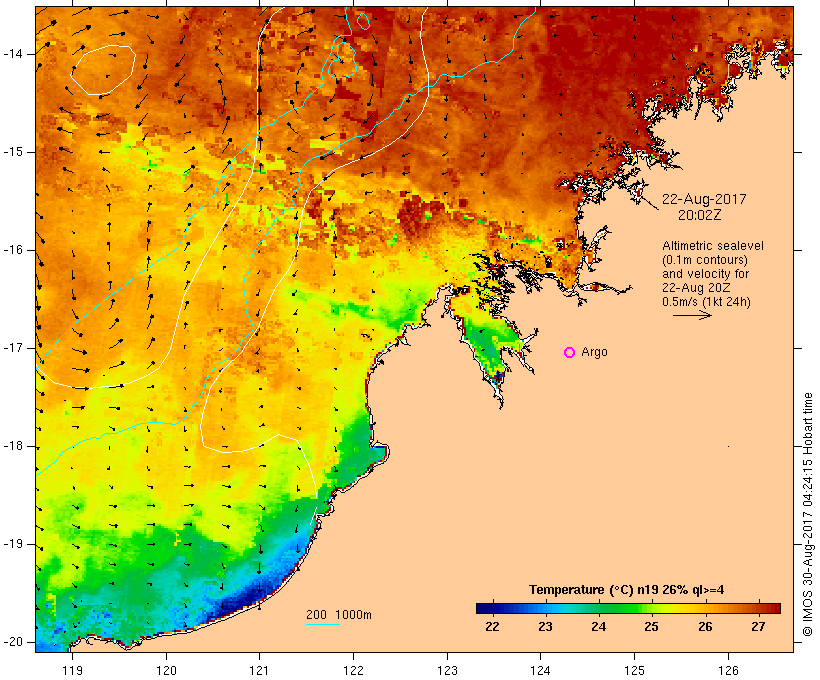
Task: Click the '22-Aug-2017' date text
Action: [704, 199]
